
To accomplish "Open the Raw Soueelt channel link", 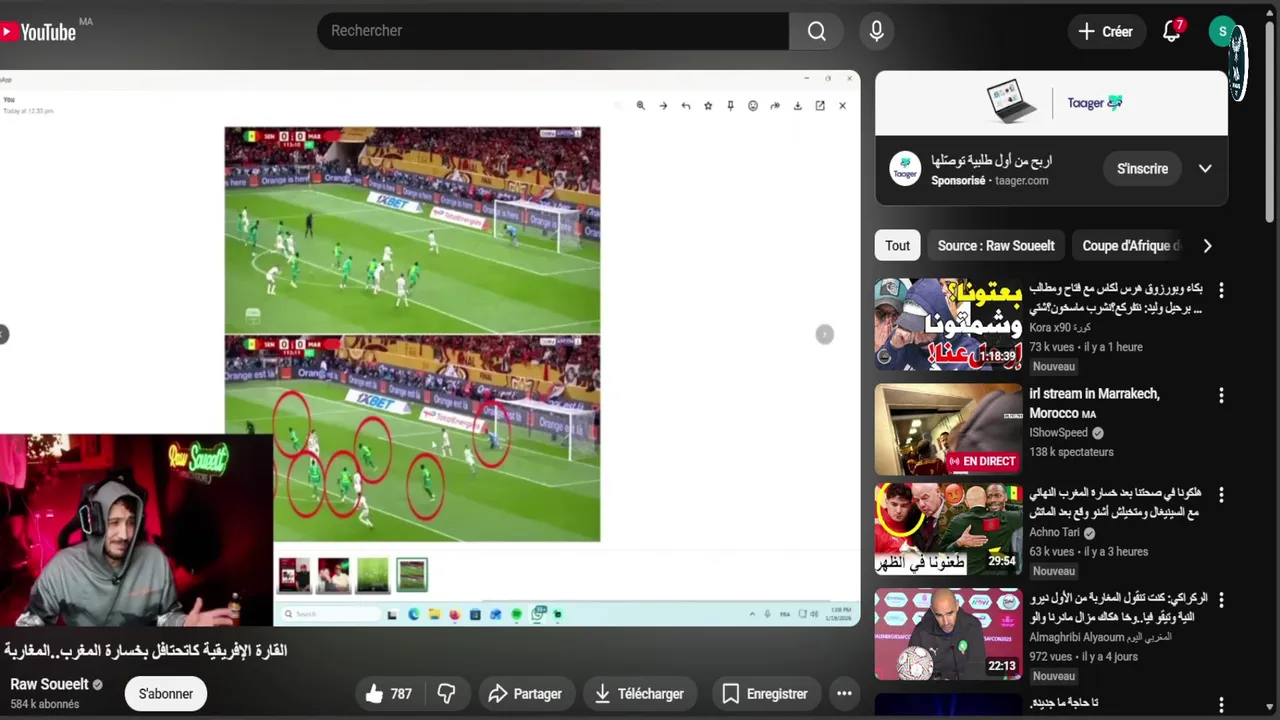I will coord(49,685).
